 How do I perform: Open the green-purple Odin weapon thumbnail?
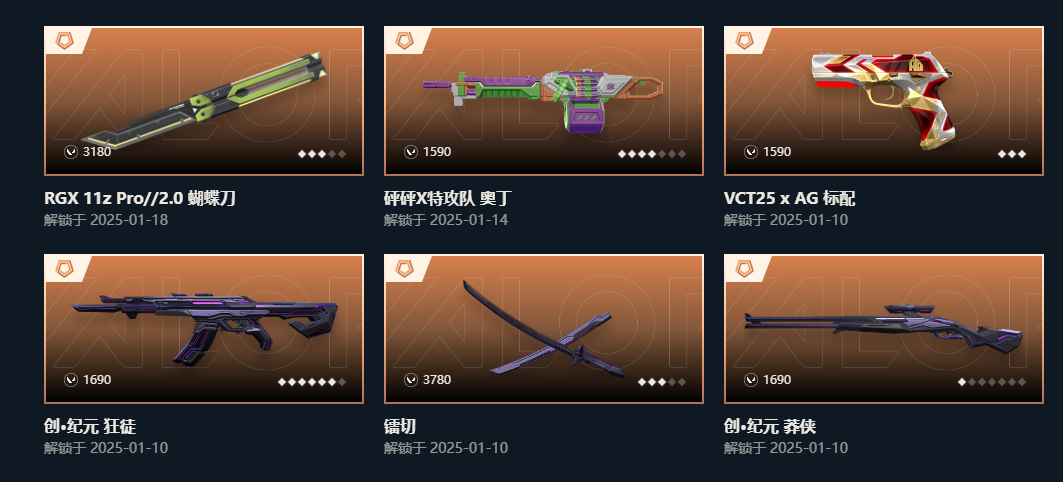point(544,101)
